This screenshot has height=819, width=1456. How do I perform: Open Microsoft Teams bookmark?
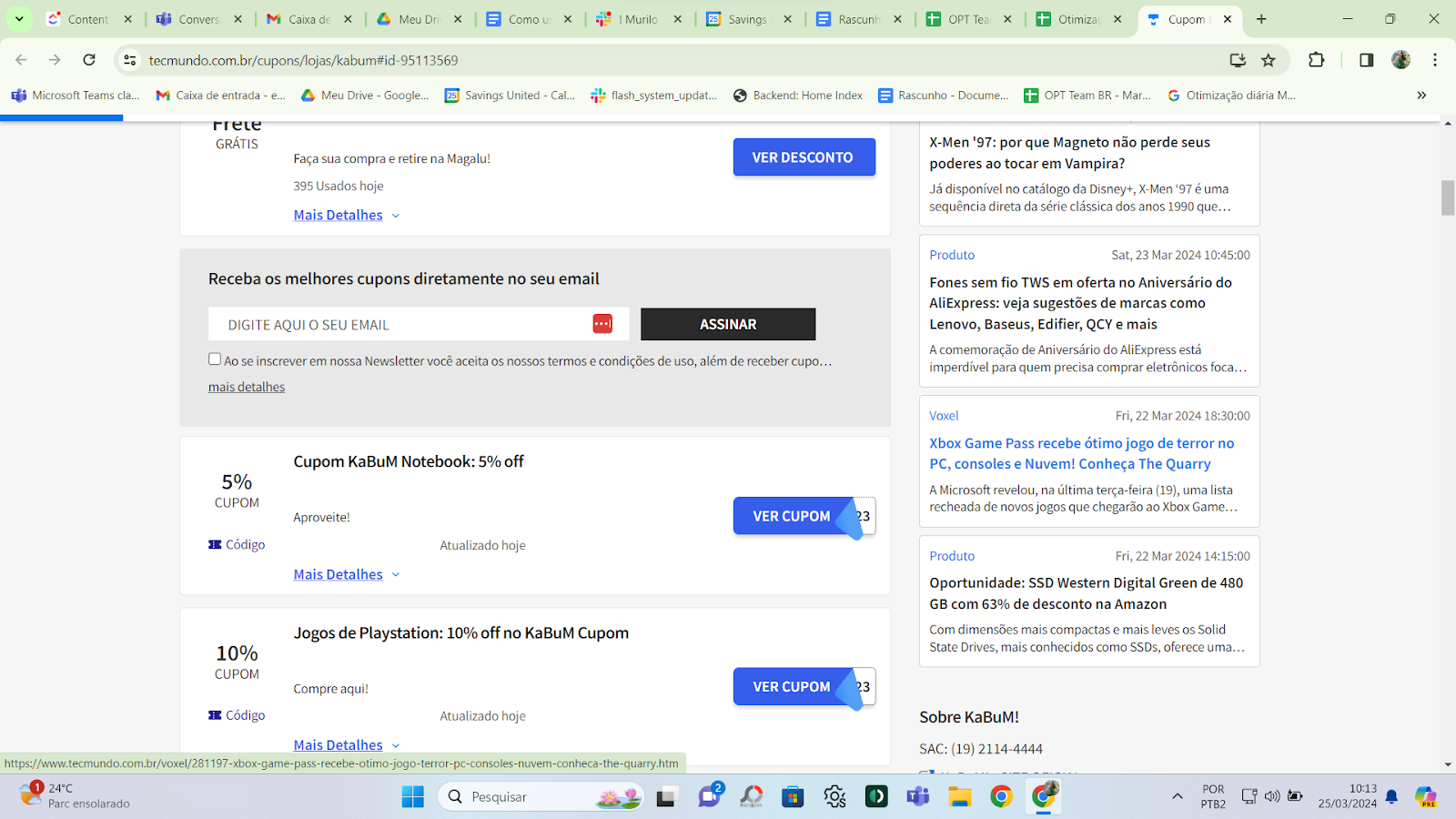(x=76, y=95)
